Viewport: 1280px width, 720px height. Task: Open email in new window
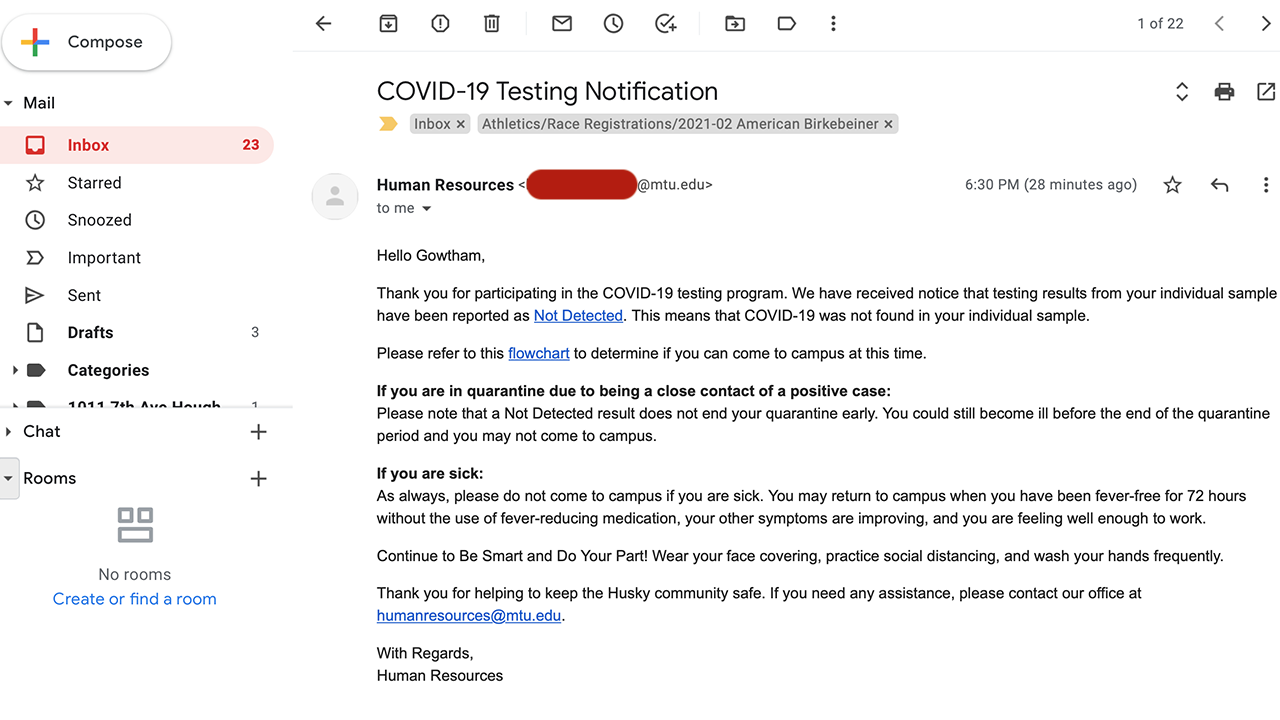coord(1266,92)
